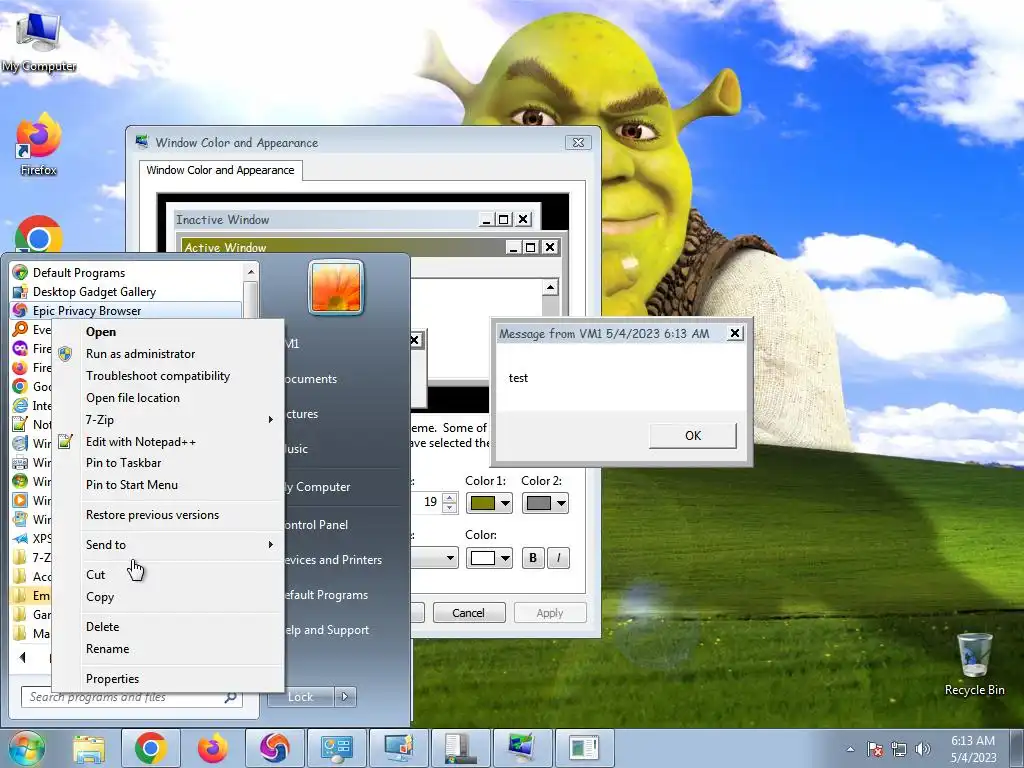The height and width of the screenshot is (768, 1024).
Task: Click the search magnifier in Start menu
Action: (230, 697)
